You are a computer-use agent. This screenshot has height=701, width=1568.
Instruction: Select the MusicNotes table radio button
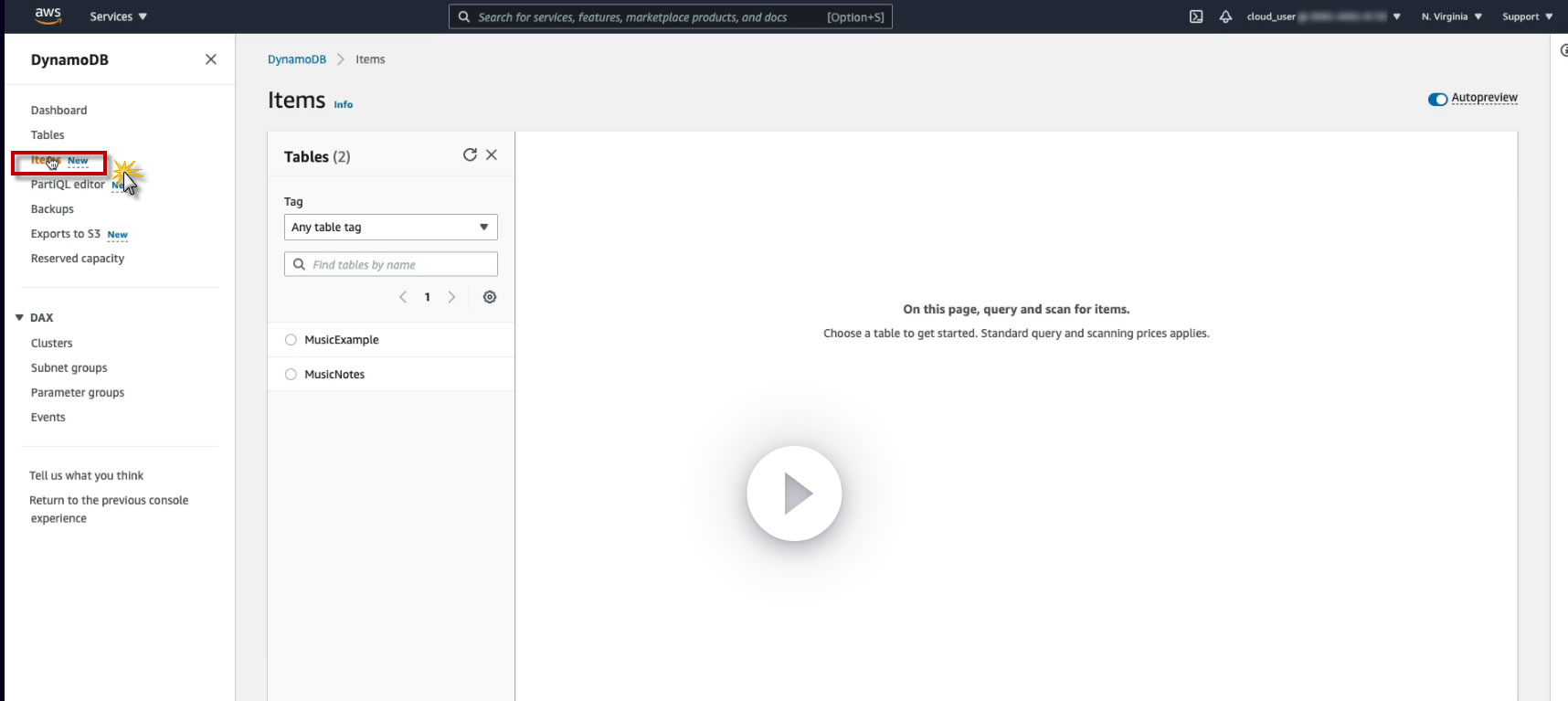coord(291,375)
